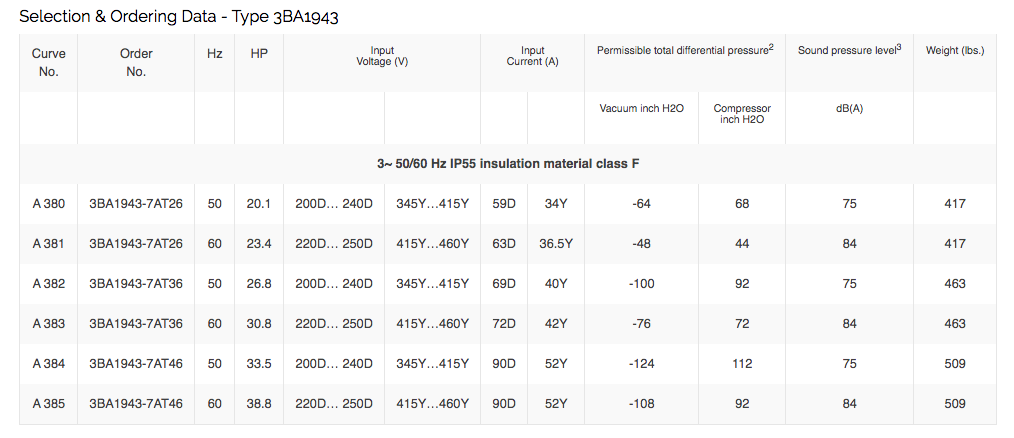Image resolution: width=1014 pixels, height=438 pixels.
Task: Click the dB(A) subheader cell
Action: point(849,108)
